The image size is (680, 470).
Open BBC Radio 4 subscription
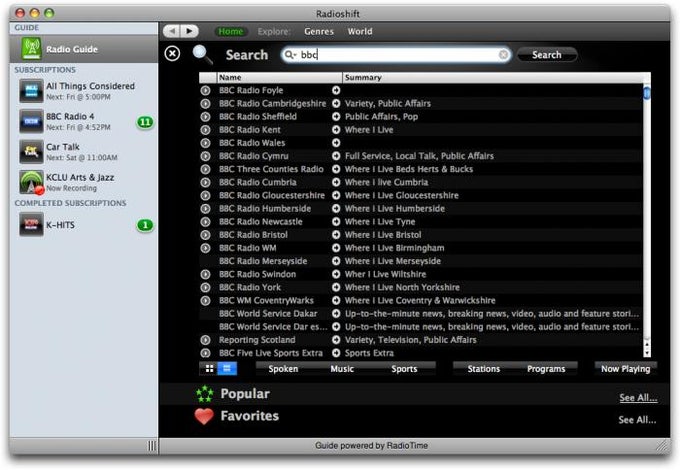pos(84,121)
